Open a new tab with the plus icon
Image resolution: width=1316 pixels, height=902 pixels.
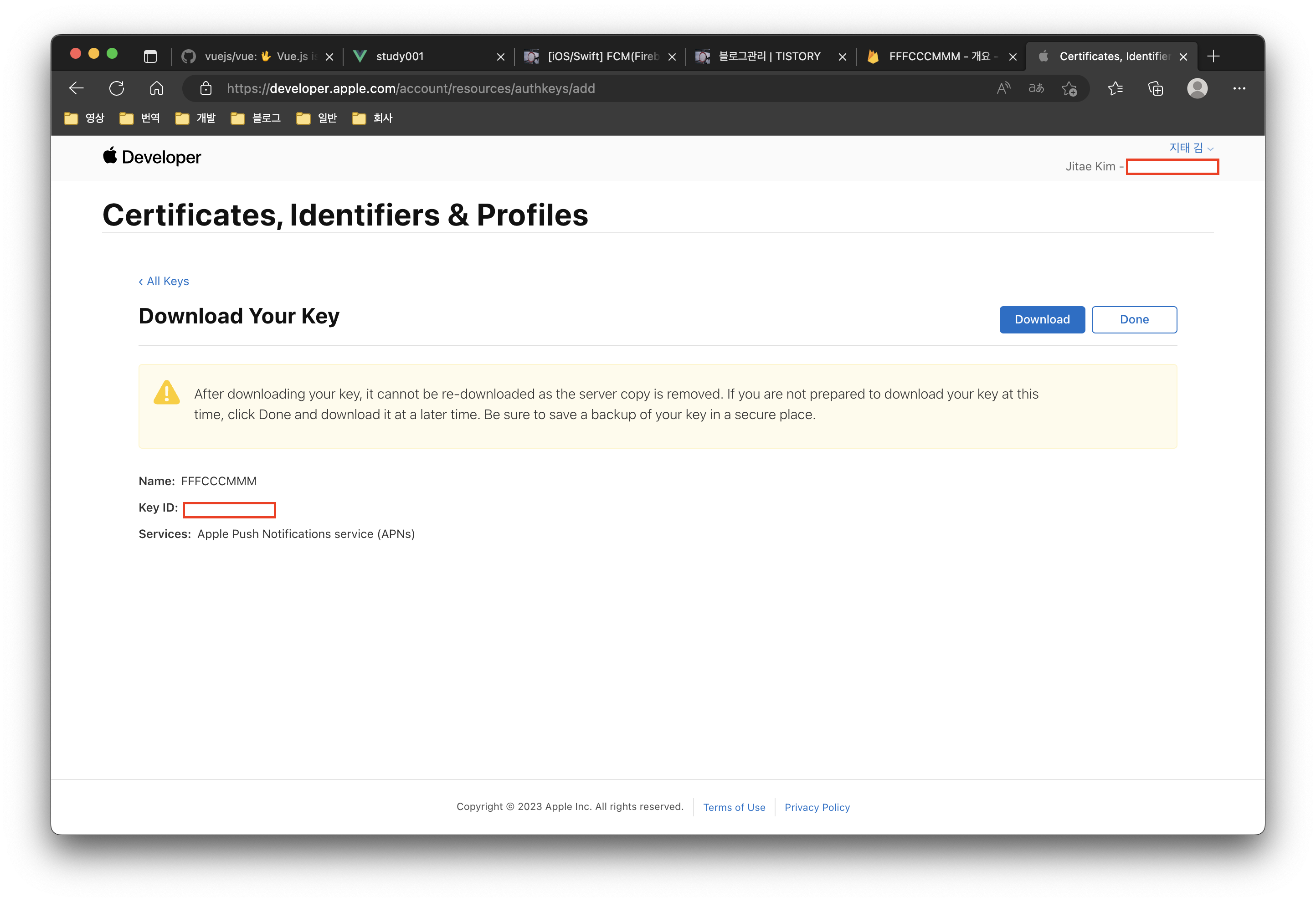1213,56
